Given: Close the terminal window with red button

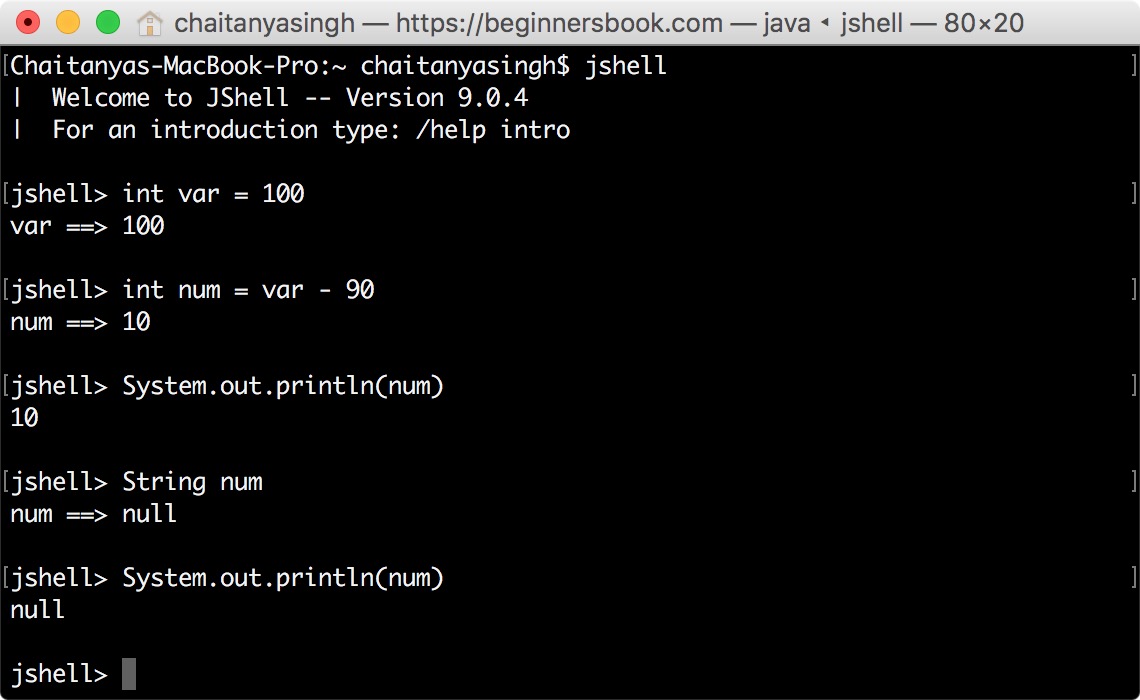Looking at the screenshot, I should [28, 23].
